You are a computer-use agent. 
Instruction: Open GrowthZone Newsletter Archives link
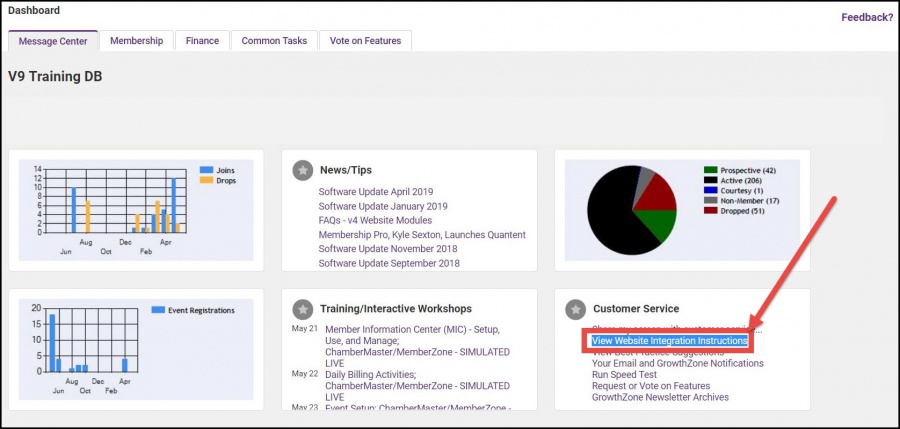pos(660,397)
